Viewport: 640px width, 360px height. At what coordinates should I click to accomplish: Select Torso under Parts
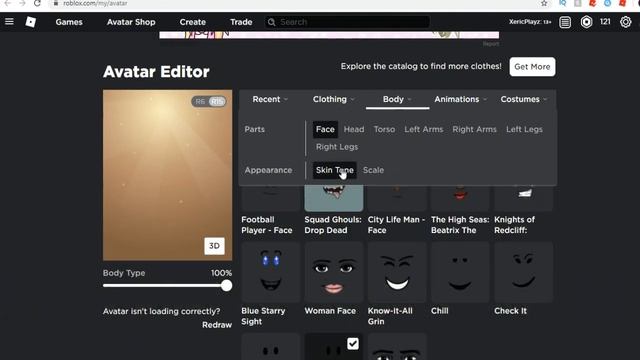click(x=384, y=129)
